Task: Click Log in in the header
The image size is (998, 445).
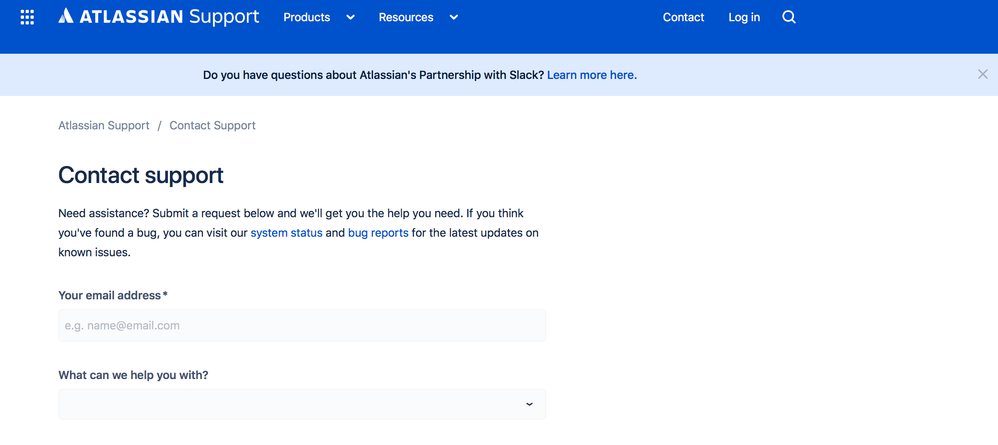Action: [x=744, y=17]
